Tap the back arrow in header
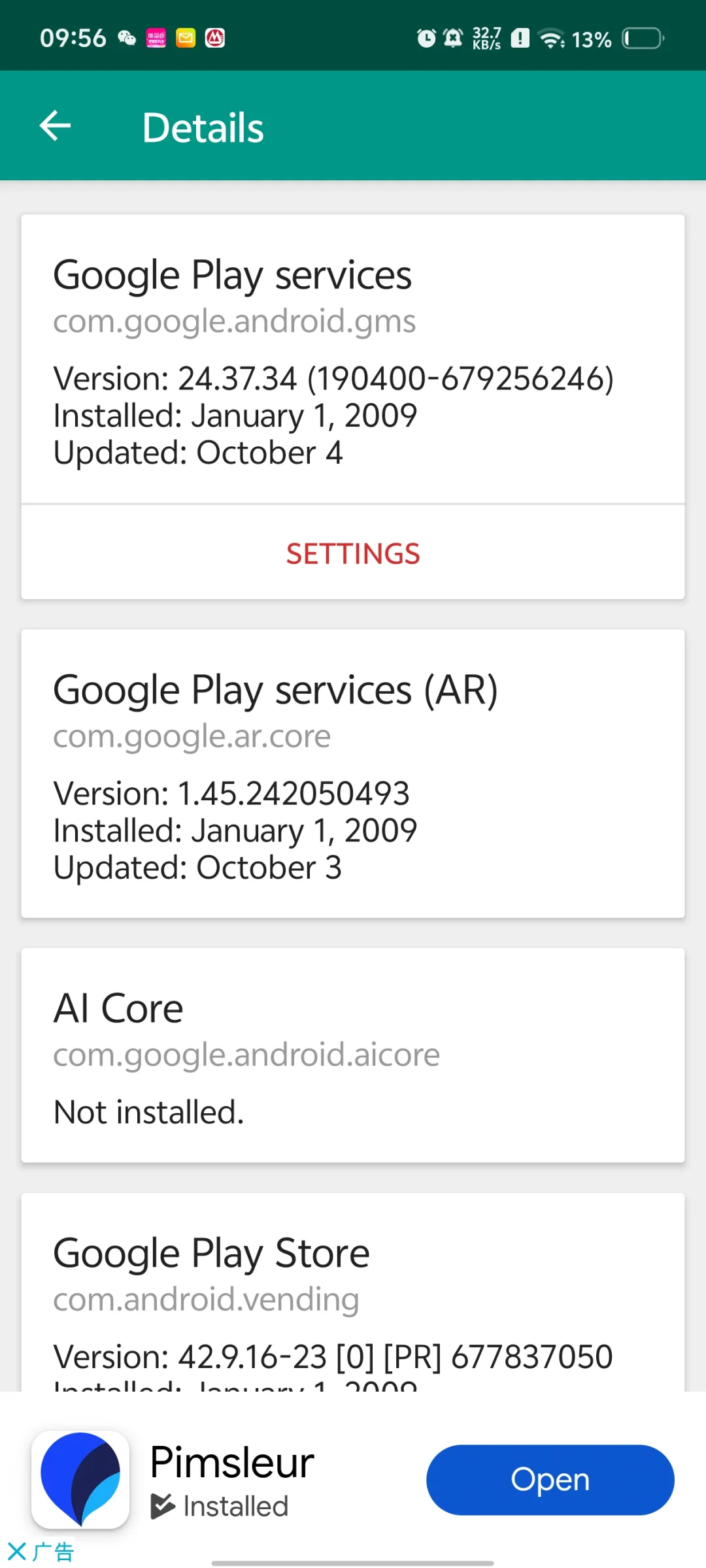This screenshot has width=706, height=1568. point(56,125)
